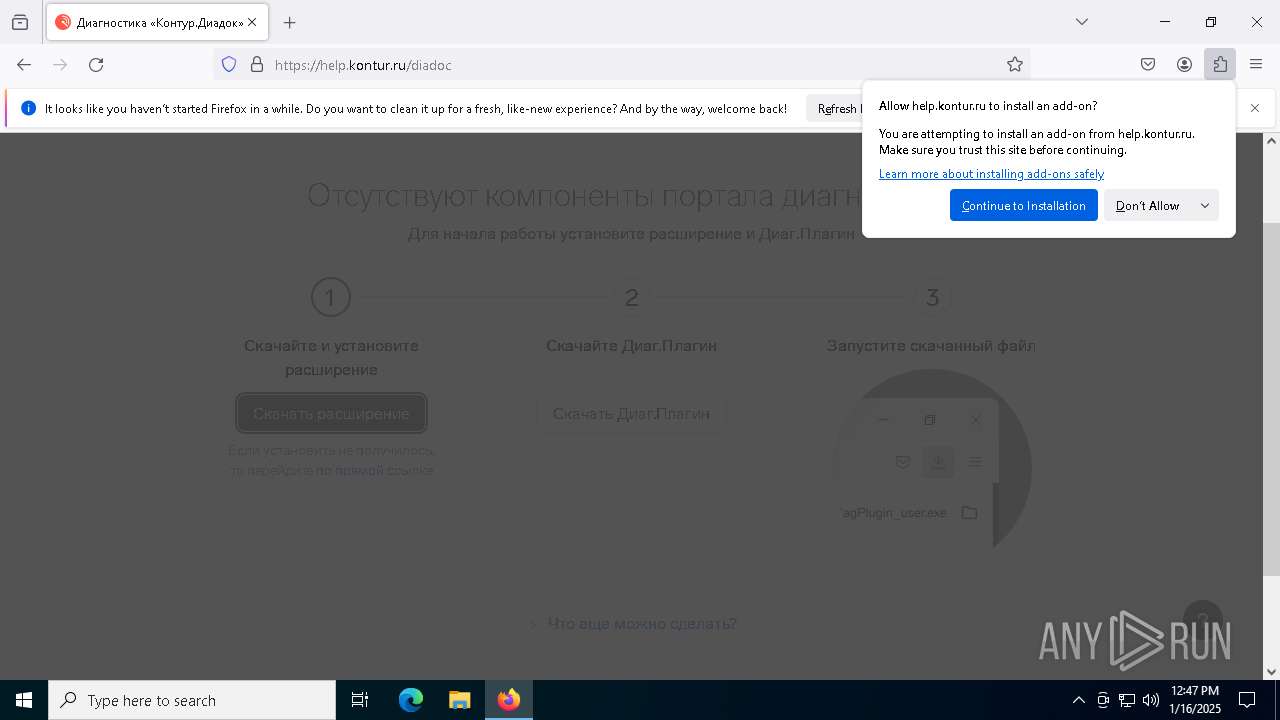The height and width of the screenshot is (720, 1280).
Task: Select the Диагностика «Контур.Диадок» tab
Action: pos(155,22)
